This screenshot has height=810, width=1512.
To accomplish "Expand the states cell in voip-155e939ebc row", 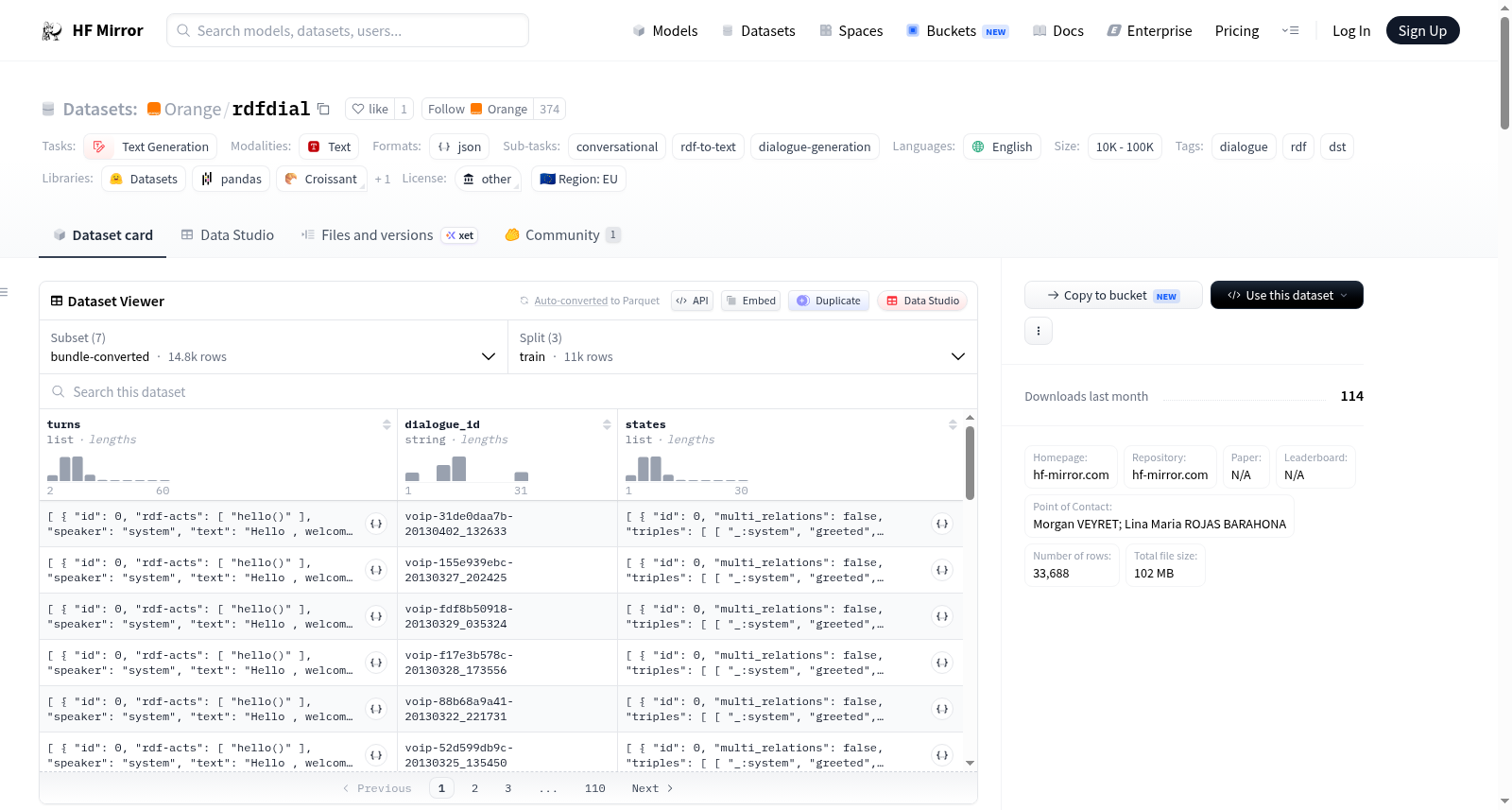I will coord(942,570).
